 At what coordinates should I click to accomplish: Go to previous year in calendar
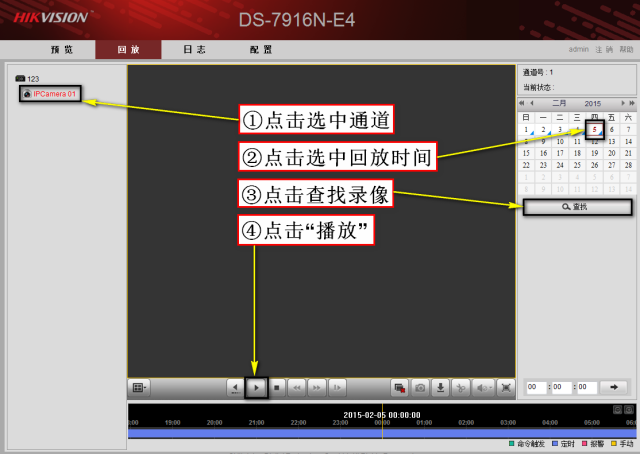pos(522,103)
